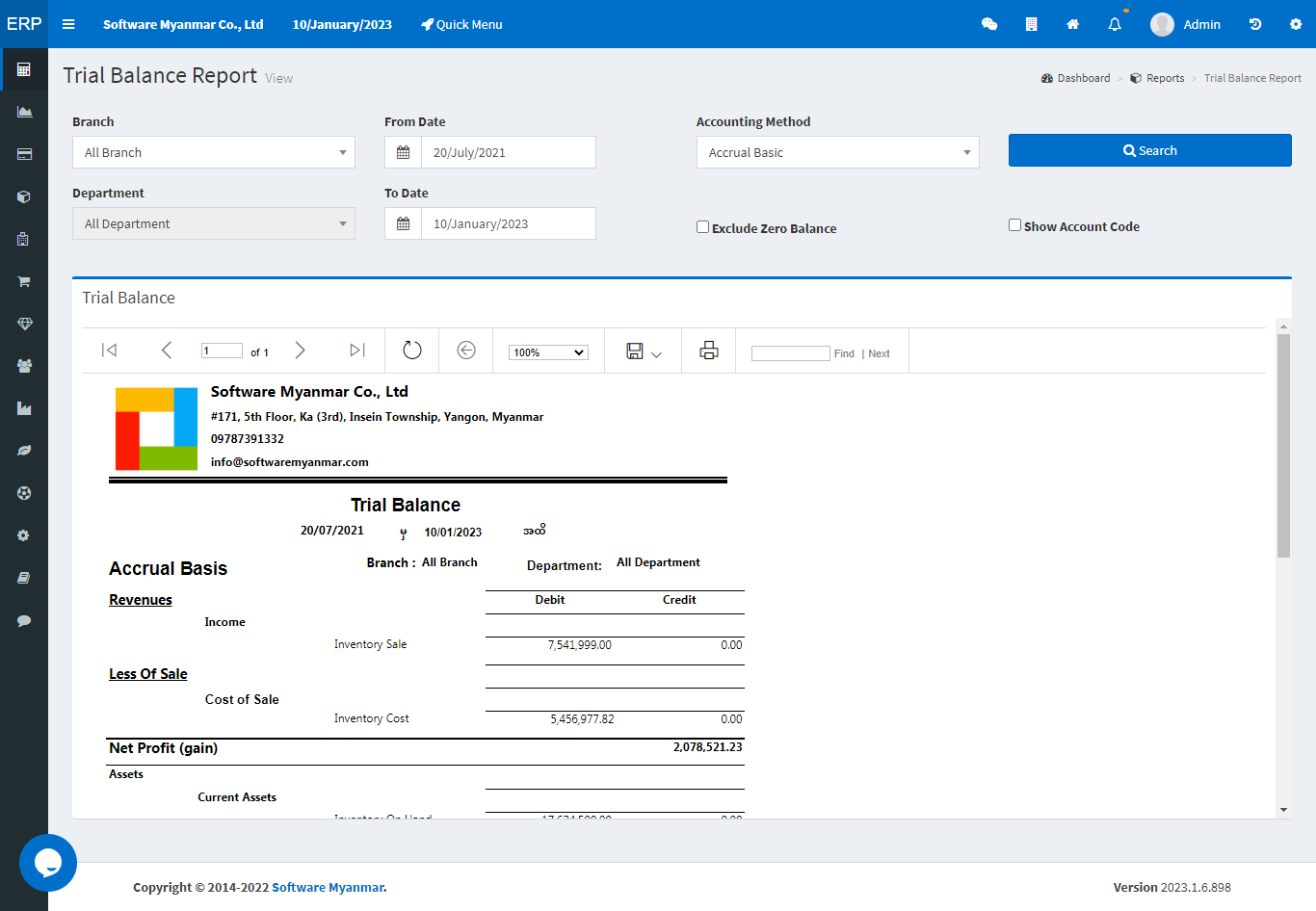Open the calculator icon in the sidebar
Image resolution: width=1316 pixels, height=911 pixels.
click(24, 69)
